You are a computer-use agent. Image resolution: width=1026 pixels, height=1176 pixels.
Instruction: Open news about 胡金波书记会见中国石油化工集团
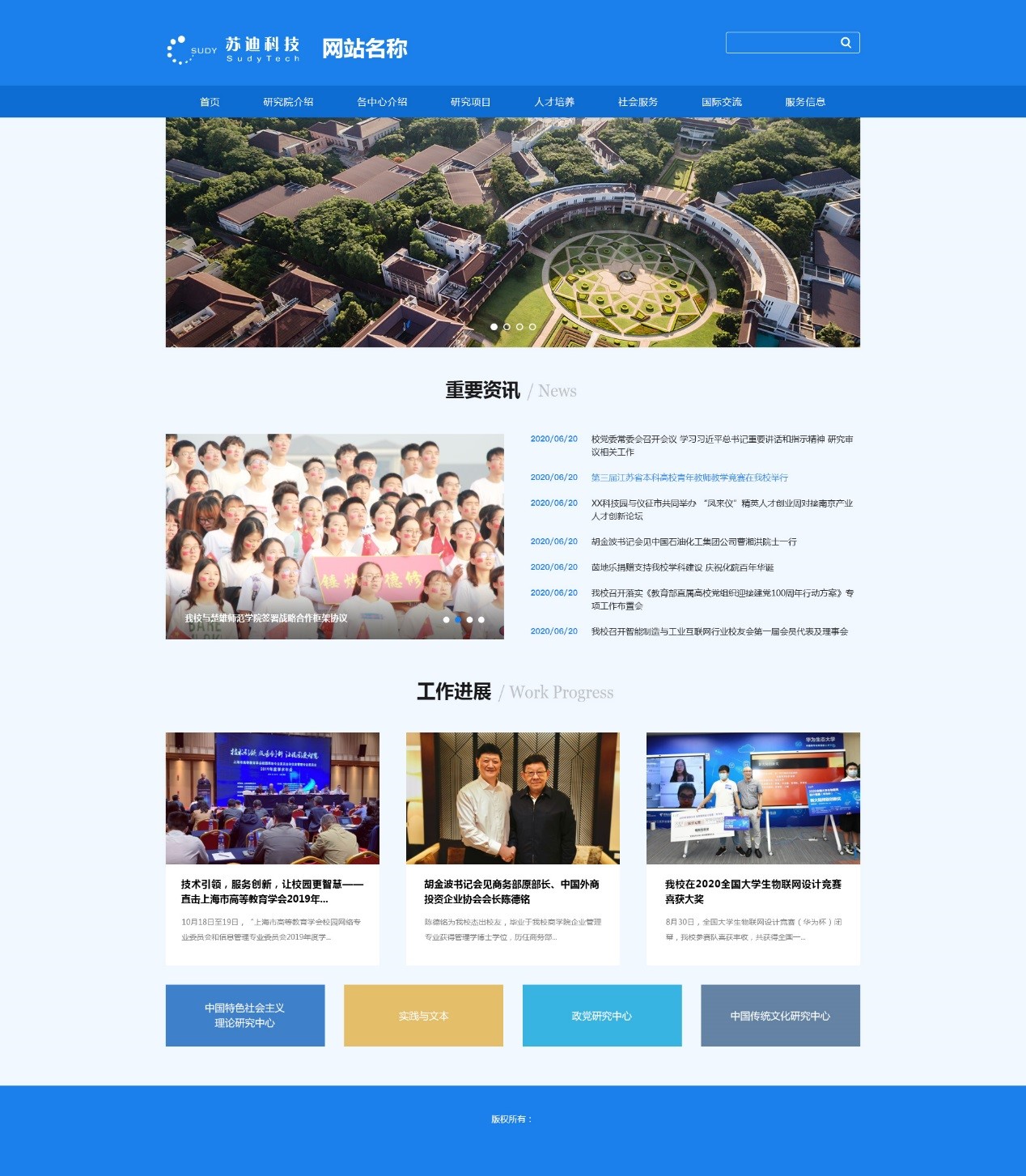693,541
